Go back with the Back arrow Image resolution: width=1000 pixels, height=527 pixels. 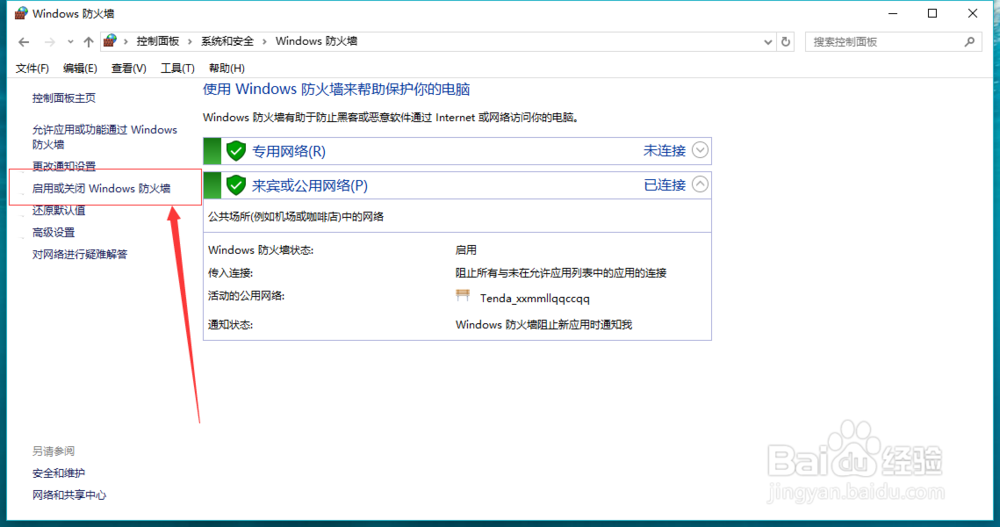coord(24,42)
